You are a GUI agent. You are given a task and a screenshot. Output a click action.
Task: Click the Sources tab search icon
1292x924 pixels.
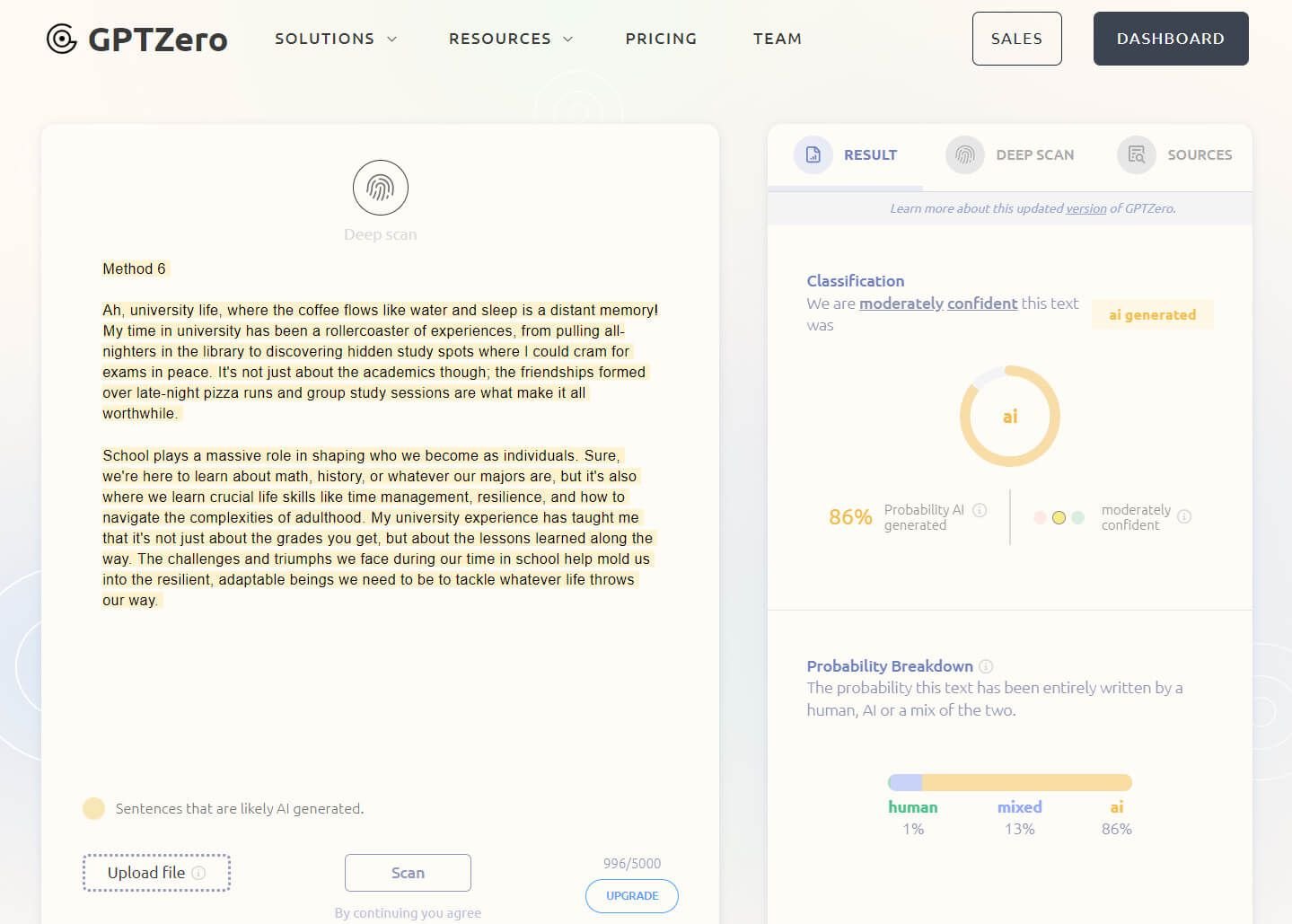pos(1137,154)
